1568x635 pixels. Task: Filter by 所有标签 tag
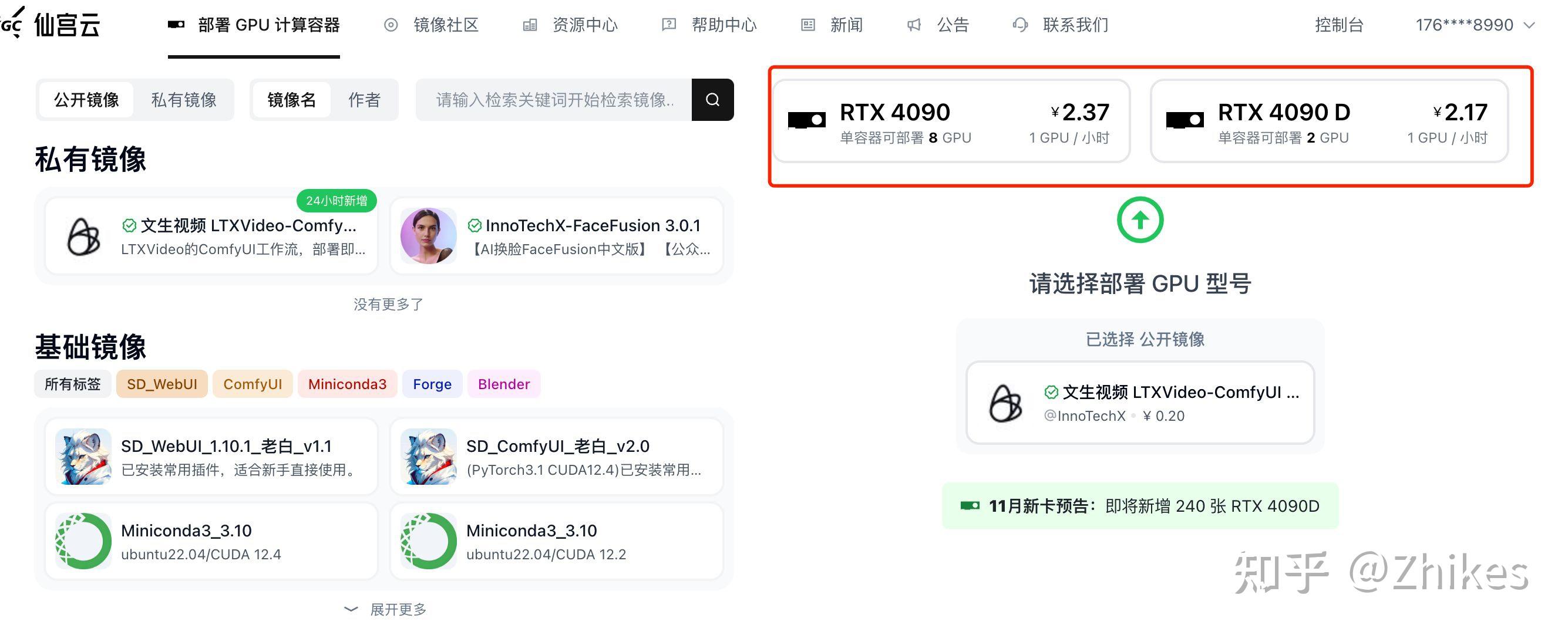coord(72,384)
